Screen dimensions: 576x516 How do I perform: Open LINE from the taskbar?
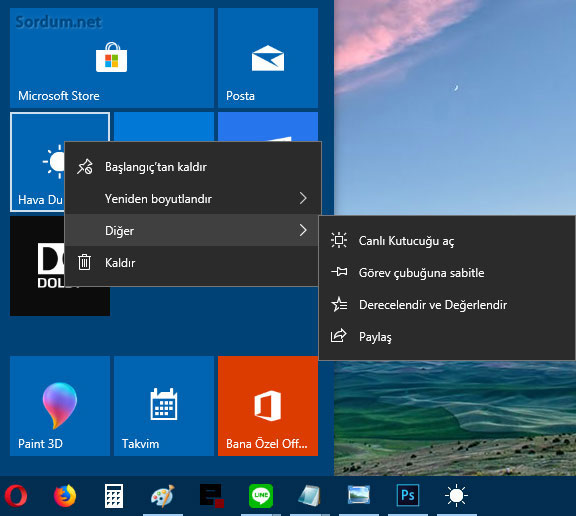261,496
